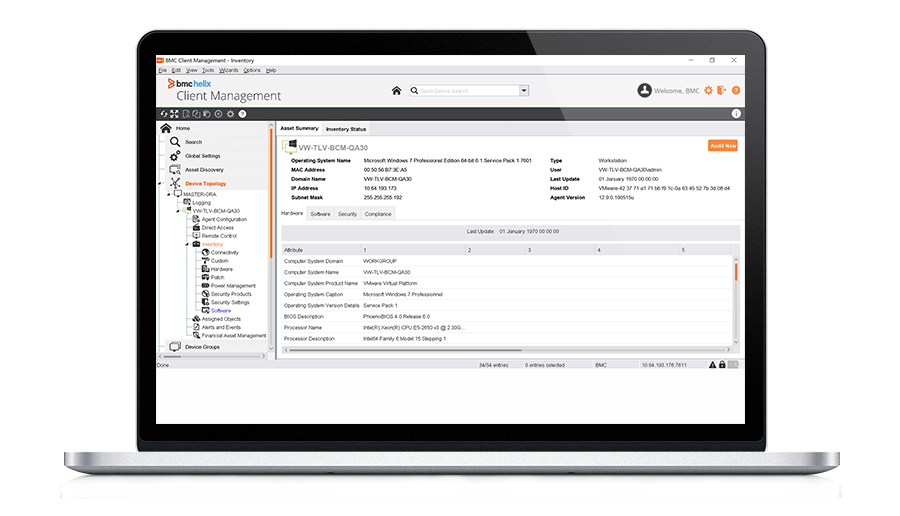Select the Compliance tab
The height and width of the screenshot is (516, 900).
pos(378,214)
